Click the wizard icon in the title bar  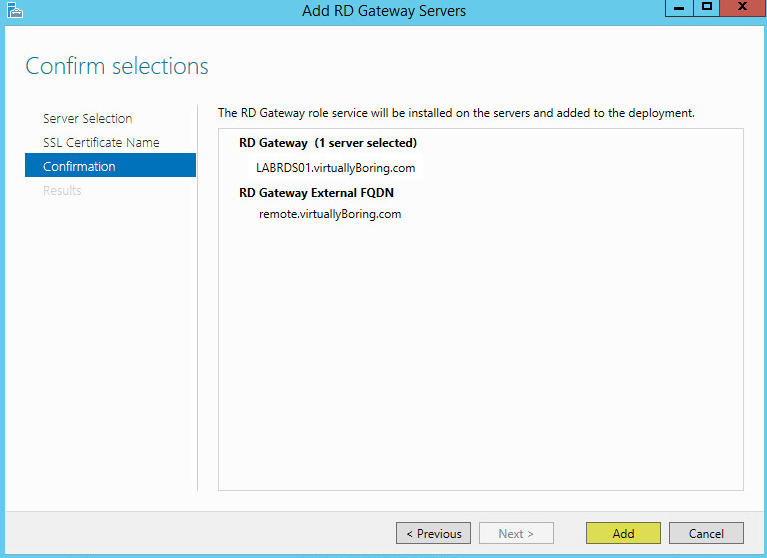pos(14,11)
